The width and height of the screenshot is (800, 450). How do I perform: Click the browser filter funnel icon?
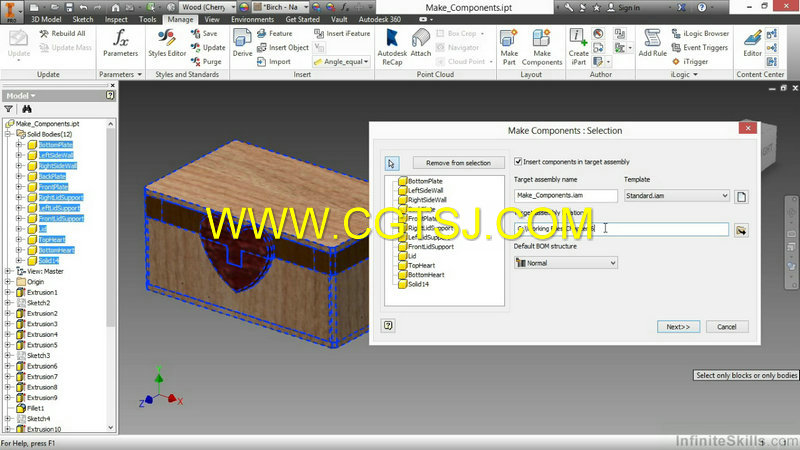[9, 109]
